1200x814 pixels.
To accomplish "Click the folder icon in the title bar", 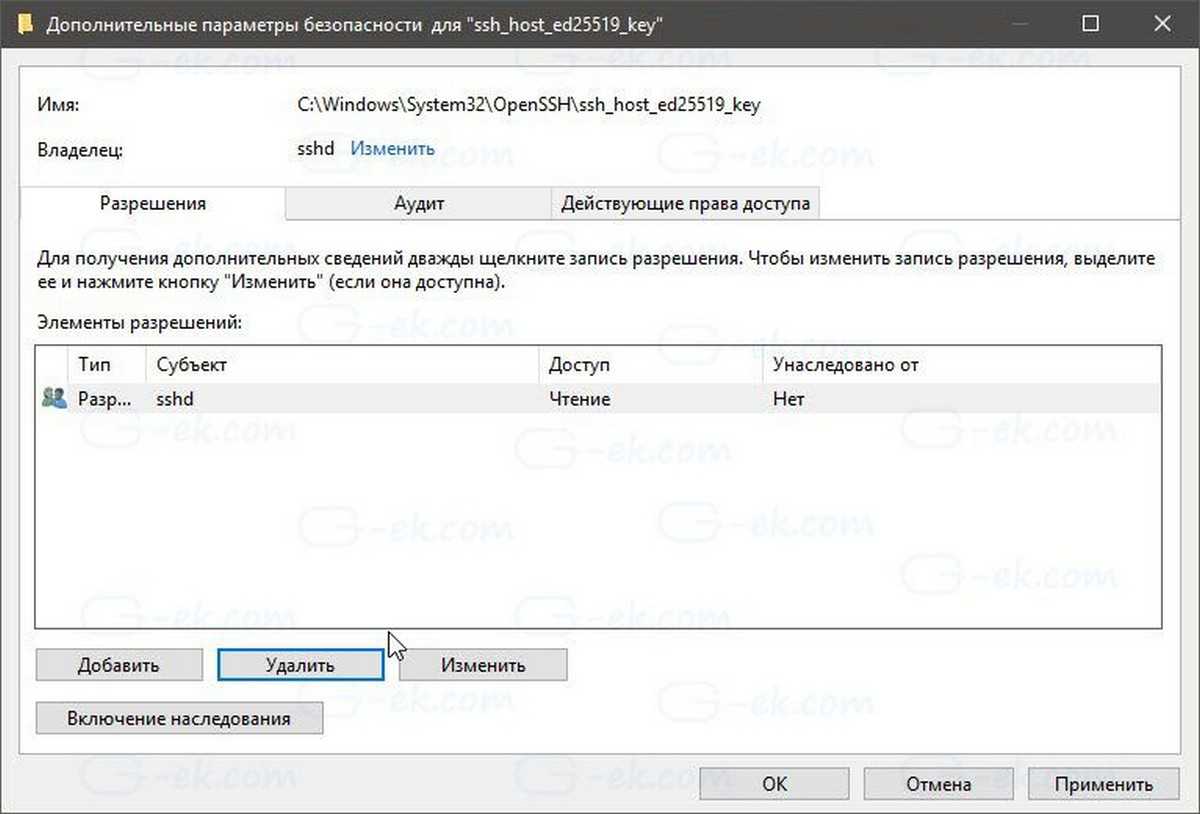I will pyautogui.click(x=25, y=23).
